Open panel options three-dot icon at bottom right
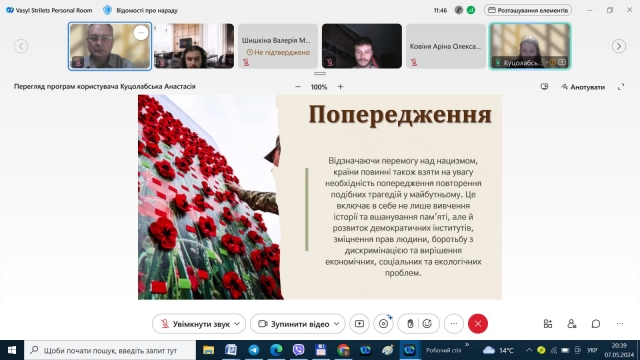The image size is (640, 360). [x=620, y=324]
